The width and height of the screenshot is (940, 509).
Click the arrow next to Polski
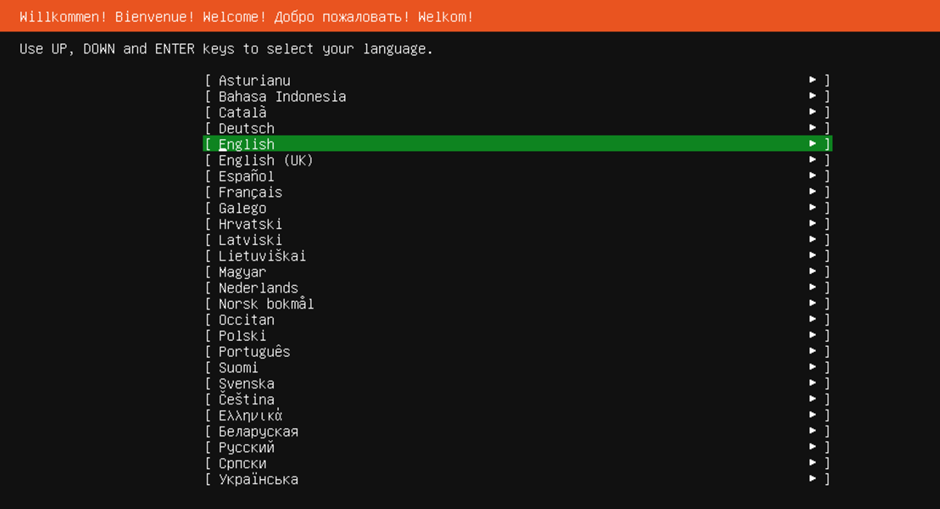813,336
